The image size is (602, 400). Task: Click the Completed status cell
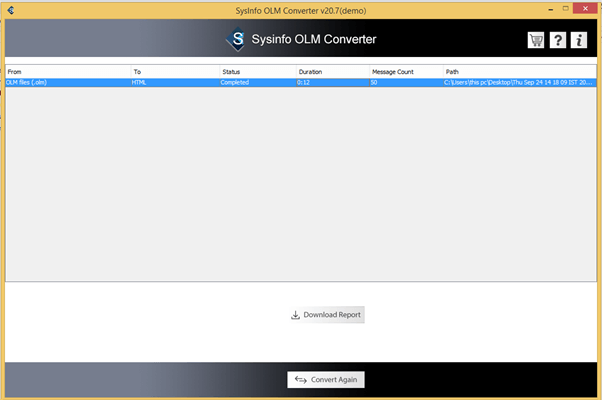(236, 82)
